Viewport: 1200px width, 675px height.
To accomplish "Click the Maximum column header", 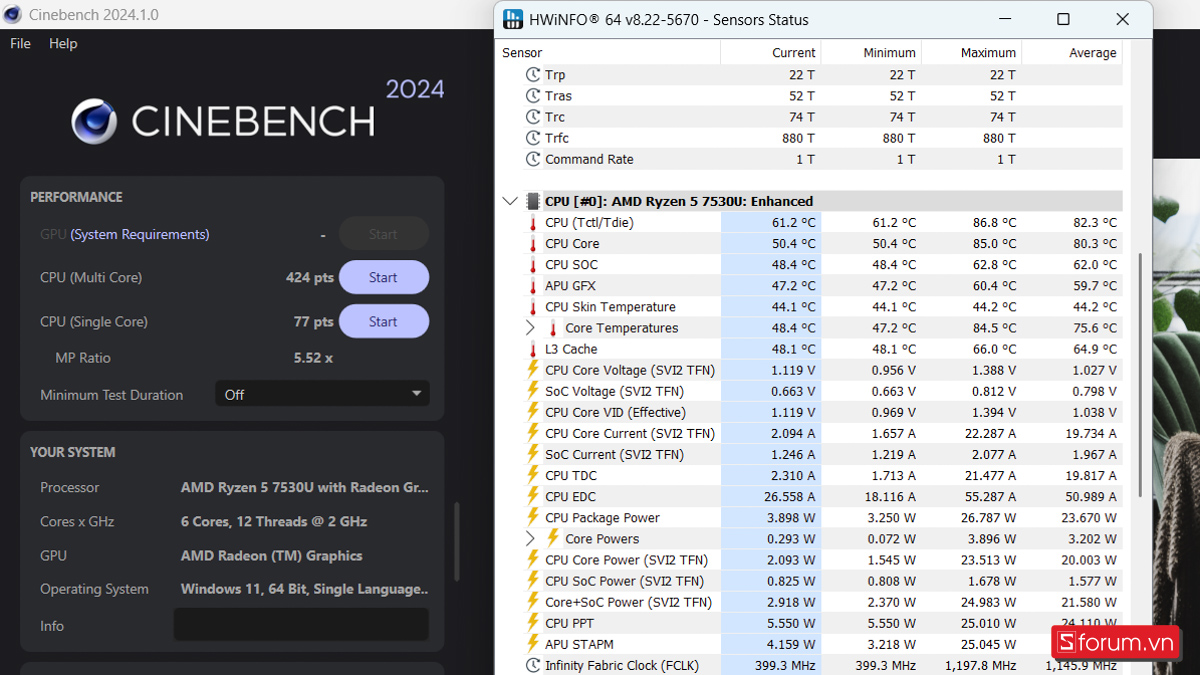I will coord(988,52).
